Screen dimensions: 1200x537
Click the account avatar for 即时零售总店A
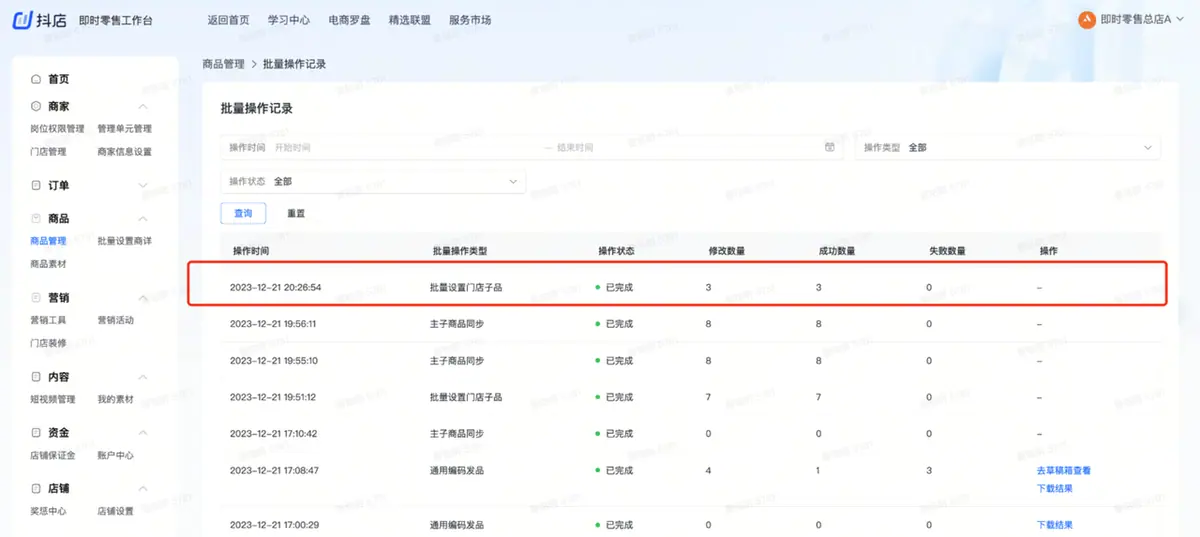[1086, 20]
